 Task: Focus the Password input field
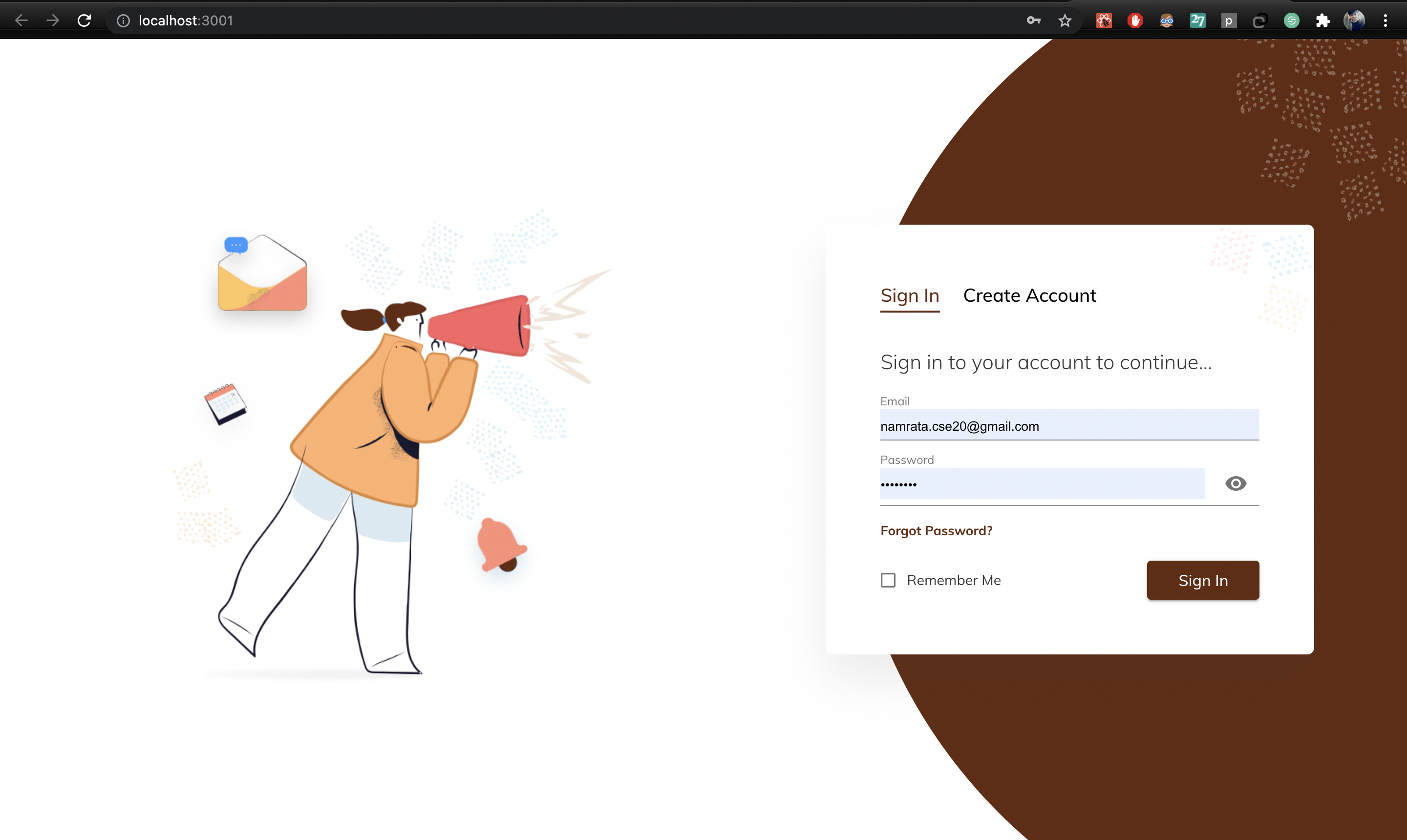(1042, 484)
